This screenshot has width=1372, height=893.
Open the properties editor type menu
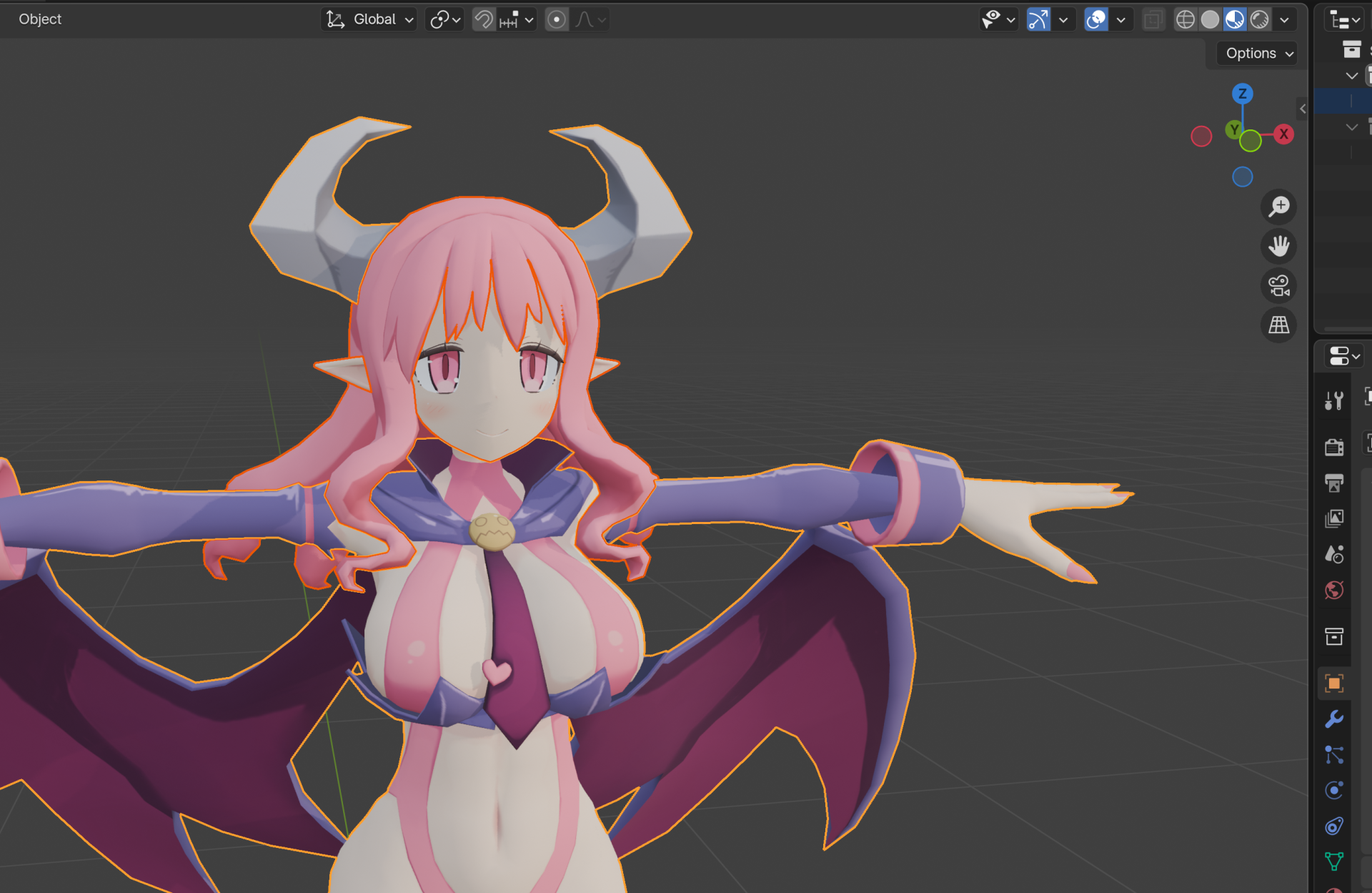(1344, 355)
